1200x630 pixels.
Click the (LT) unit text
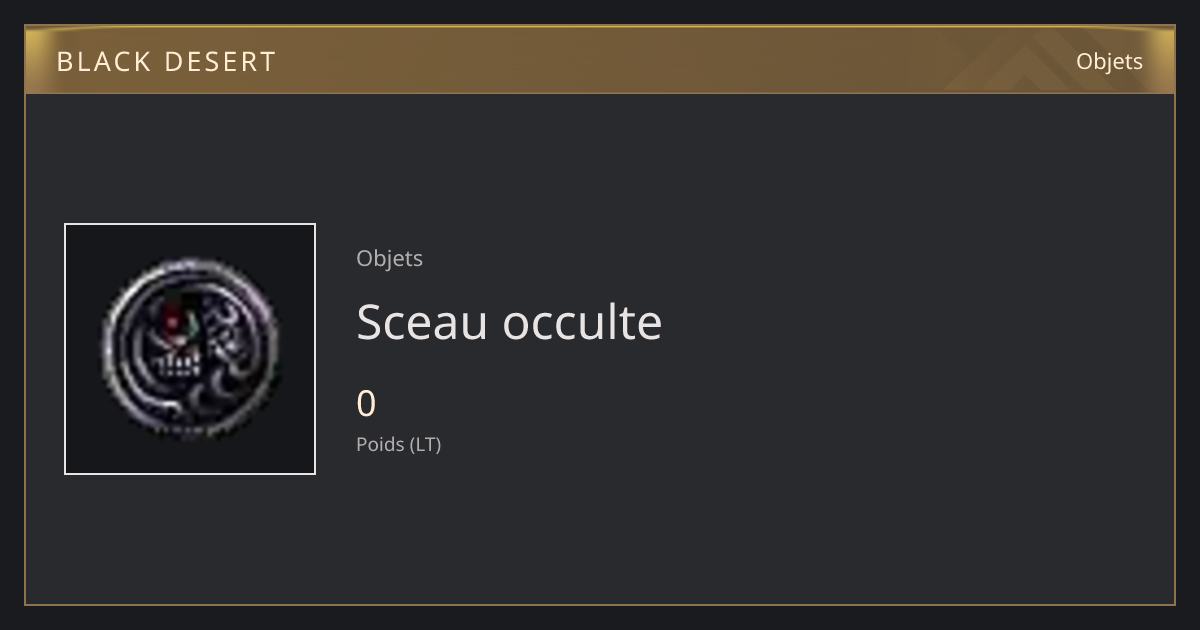424,444
